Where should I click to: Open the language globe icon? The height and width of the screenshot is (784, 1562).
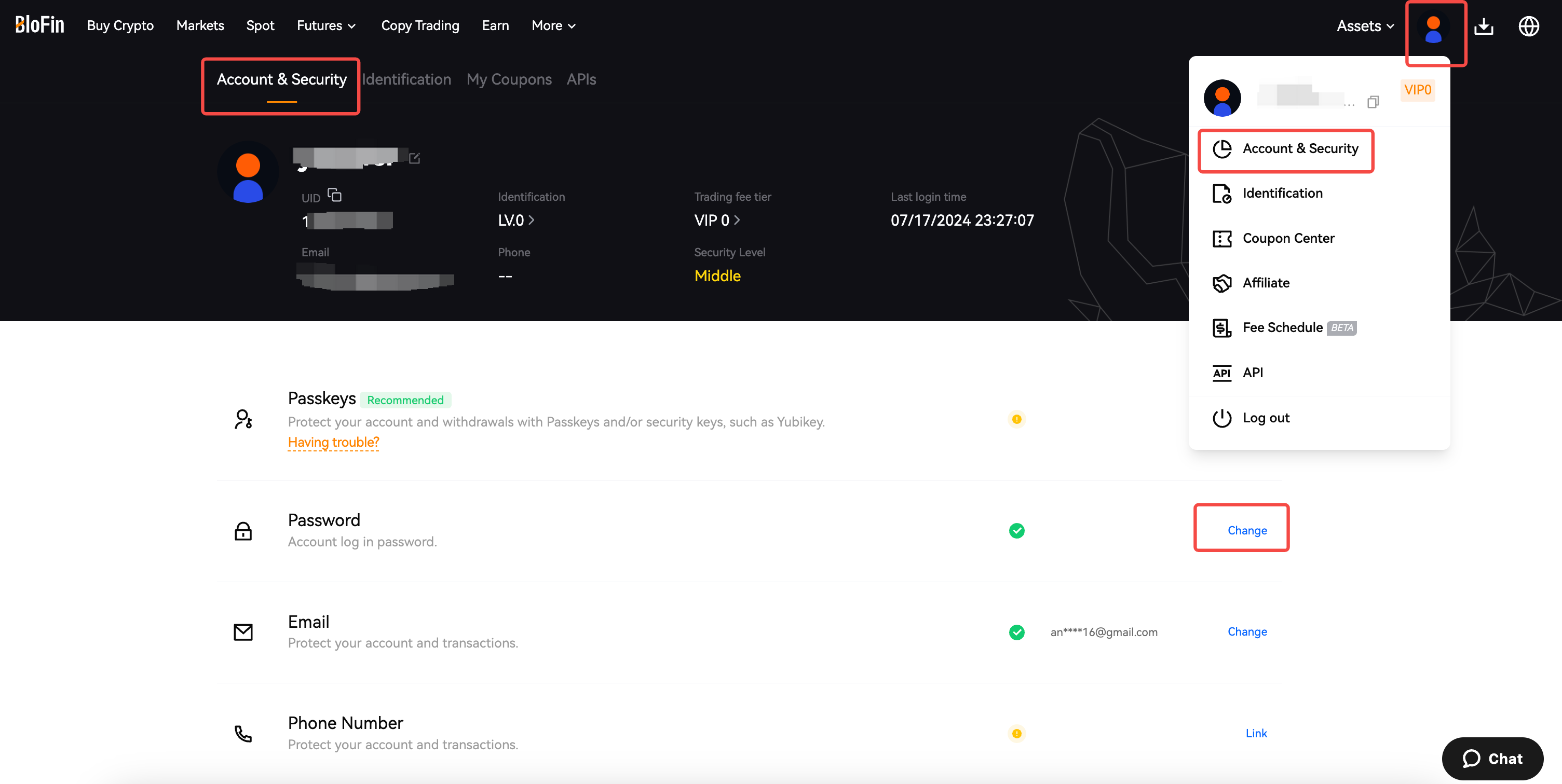(1529, 26)
